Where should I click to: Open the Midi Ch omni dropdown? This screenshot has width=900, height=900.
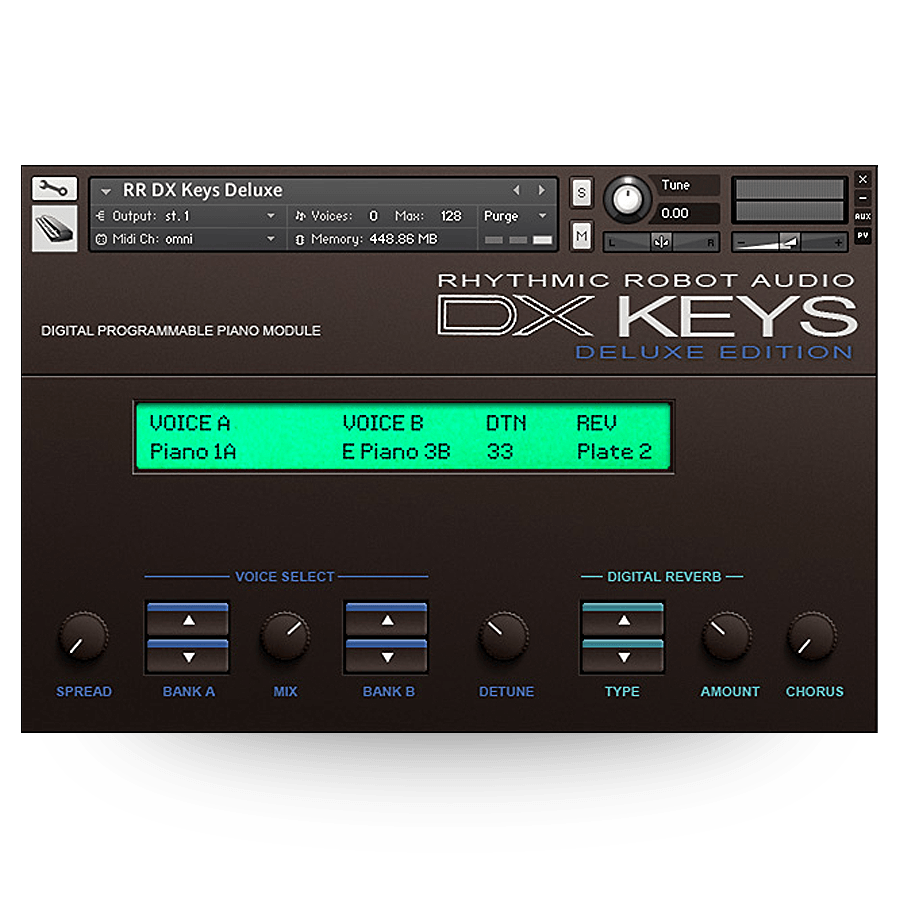185,239
